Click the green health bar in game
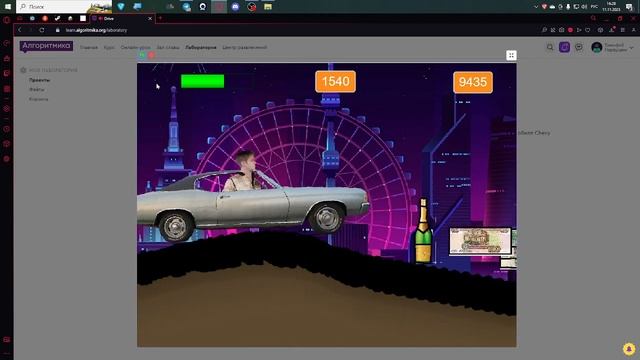Image resolution: width=640 pixels, height=360 pixels. [x=202, y=81]
